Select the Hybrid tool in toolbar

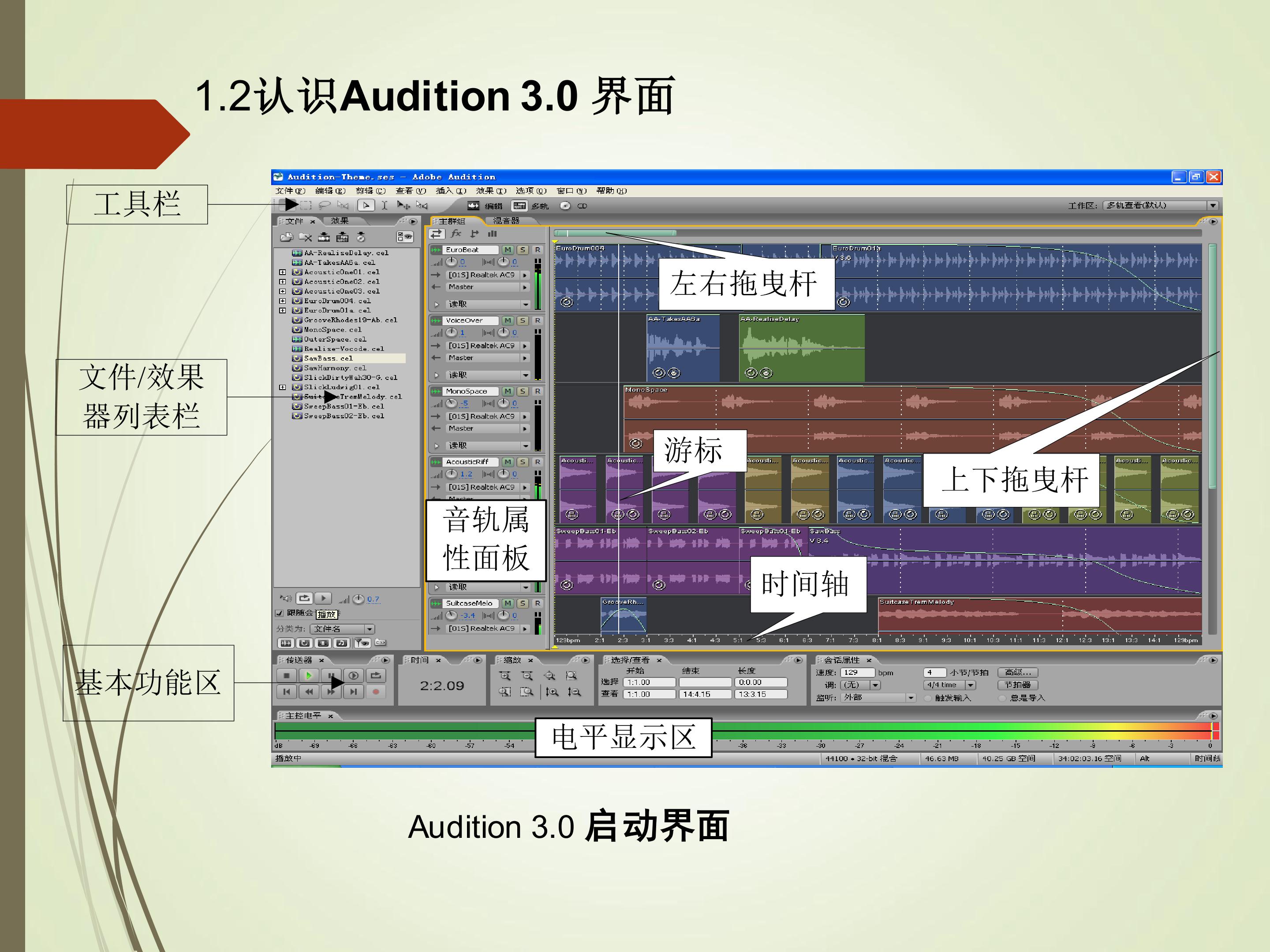point(366,205)
